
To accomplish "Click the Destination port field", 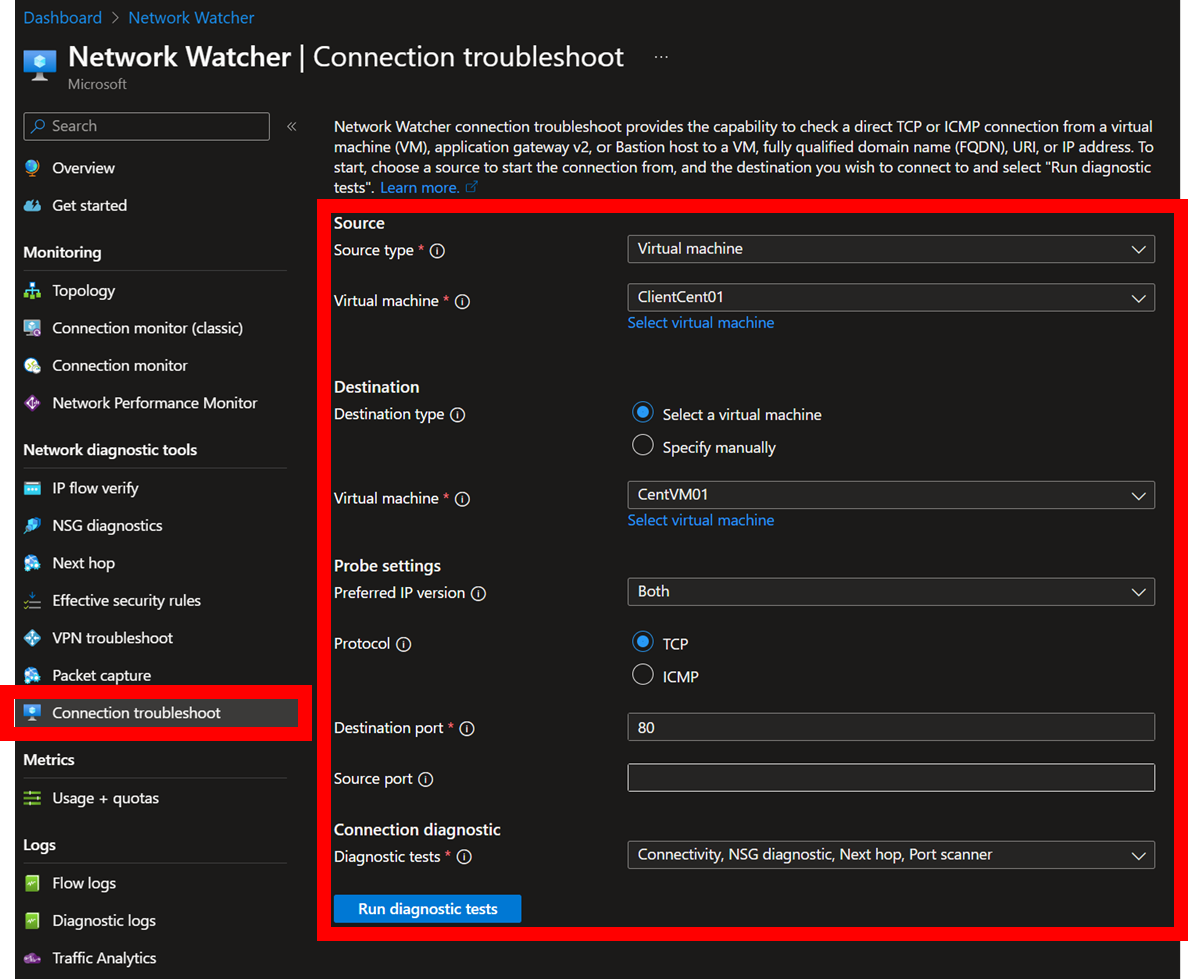I will (x=891, y=727).
